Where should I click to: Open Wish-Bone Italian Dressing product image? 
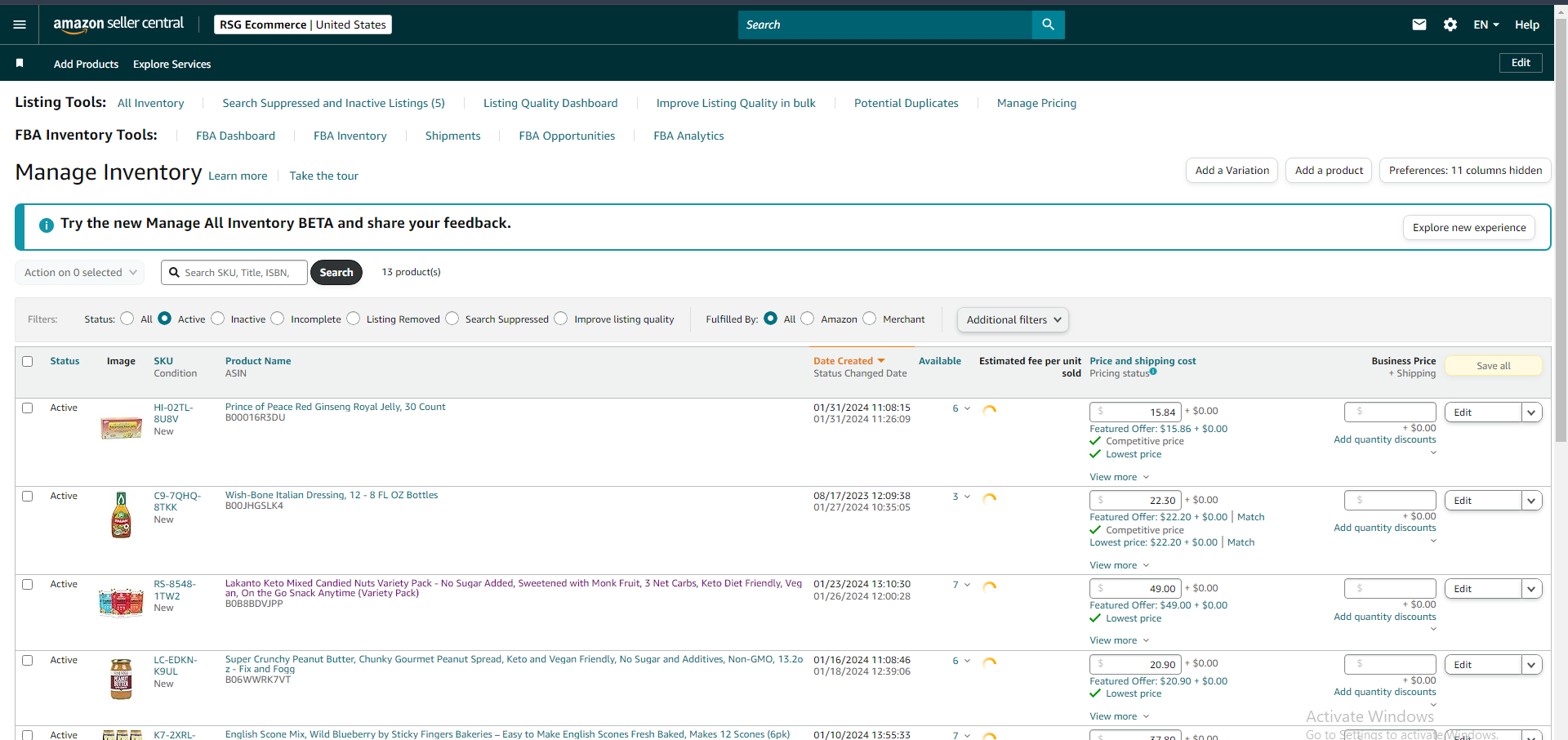click(121, 515)
